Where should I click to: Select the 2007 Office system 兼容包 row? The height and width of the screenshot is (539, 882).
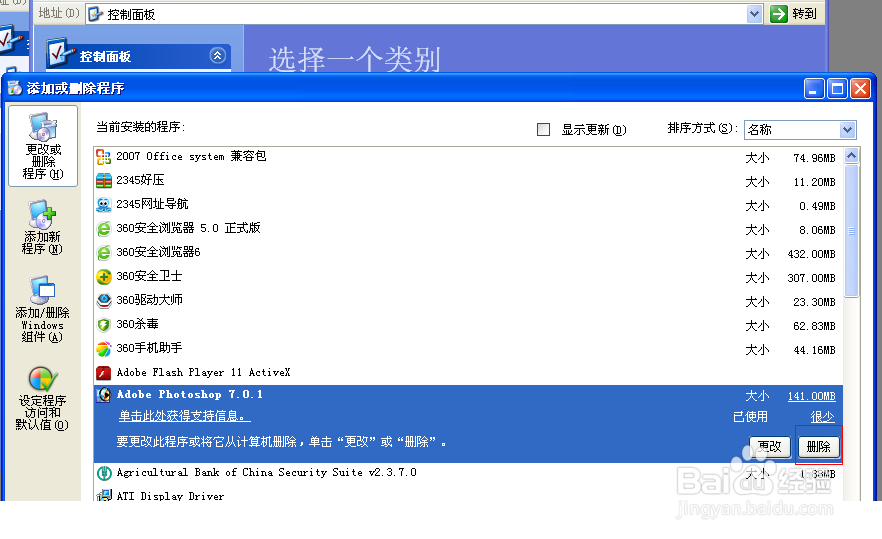click(468, 157)
